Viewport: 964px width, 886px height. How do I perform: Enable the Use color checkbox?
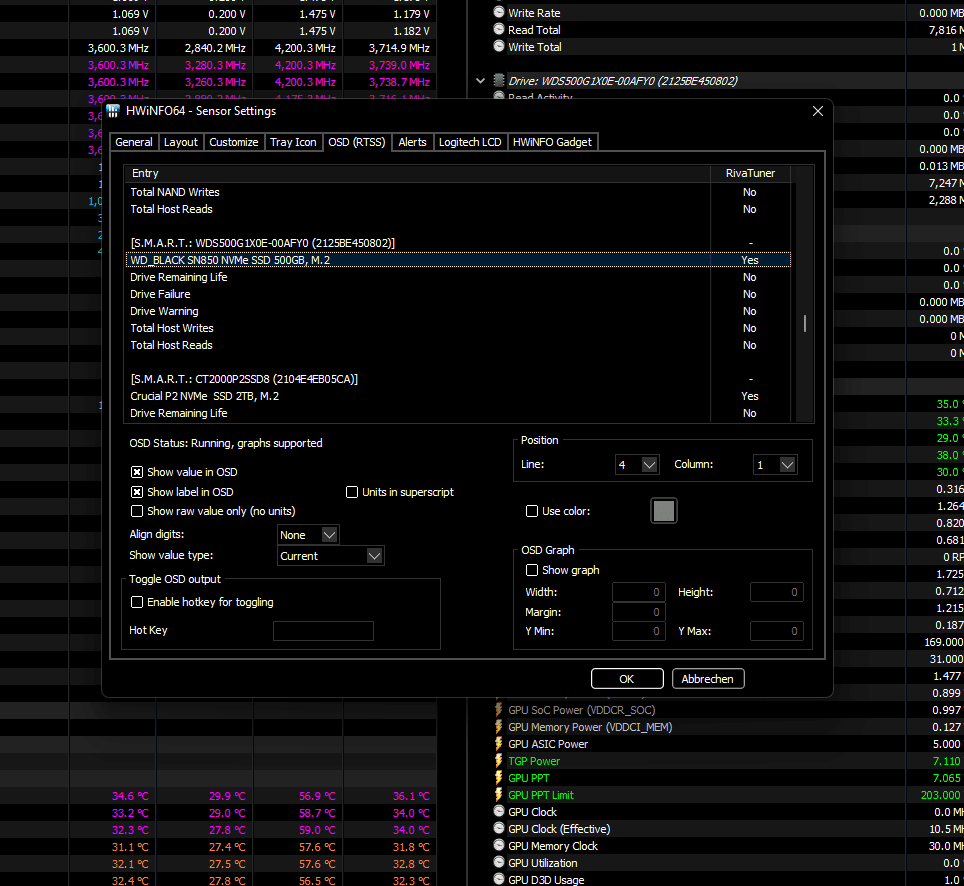532,511
